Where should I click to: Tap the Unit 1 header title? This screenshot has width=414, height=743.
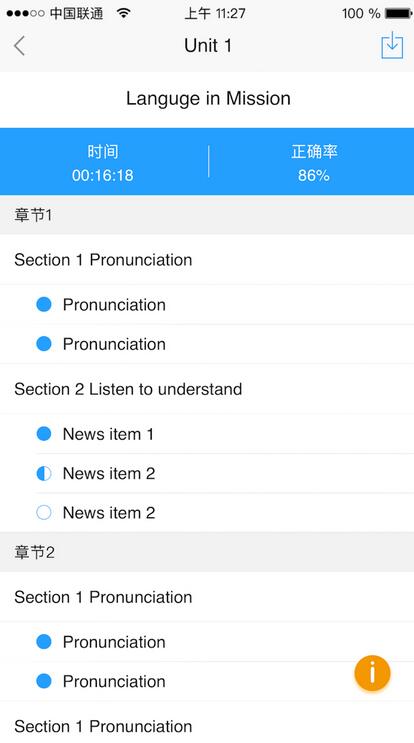pos(208,45)
